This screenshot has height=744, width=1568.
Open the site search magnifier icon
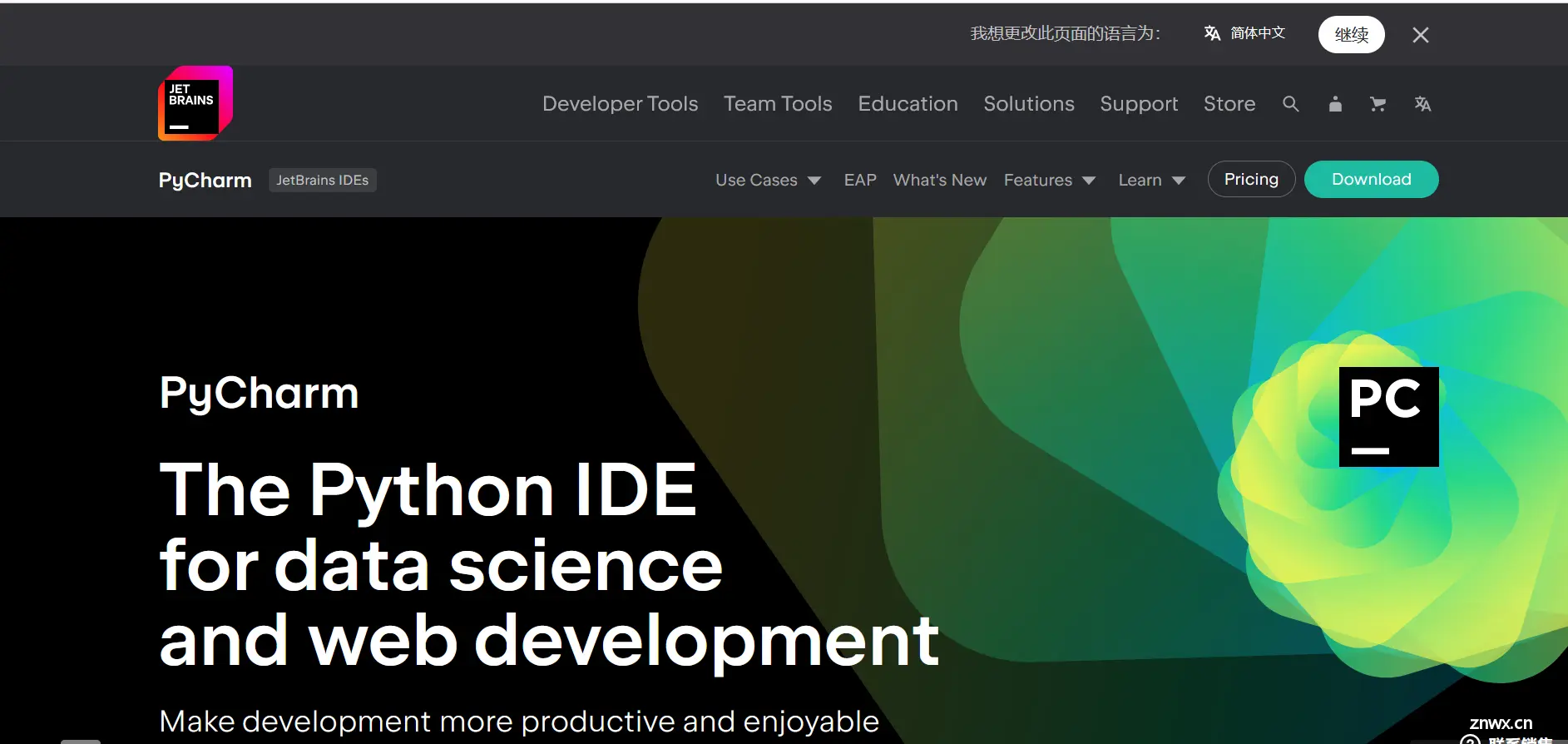(1291, 104)
